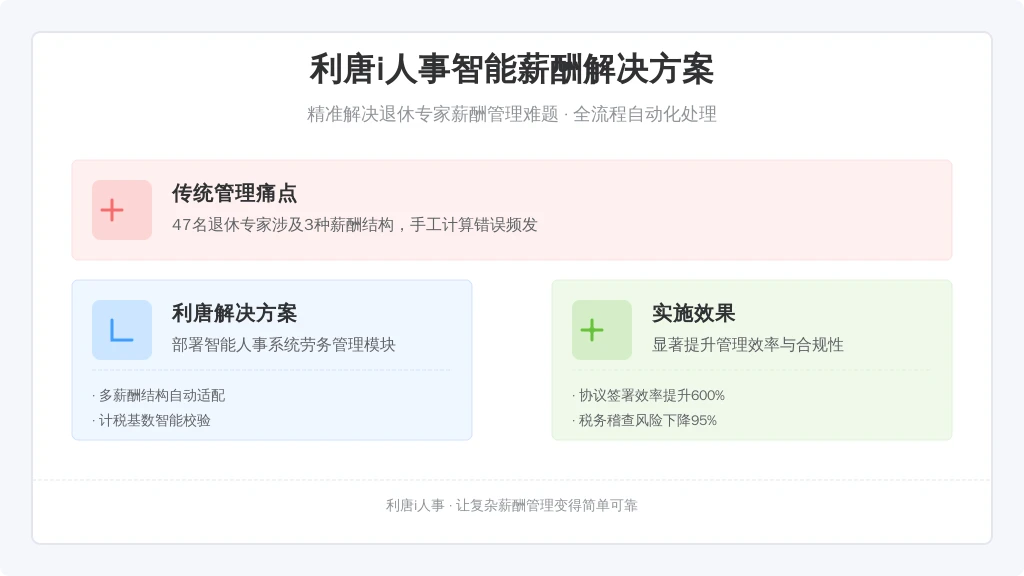Click the bullet 多薪酬结构自动适配
Image resolution: width=1024 pixels, height=576 pixels.
click(159, 395)
